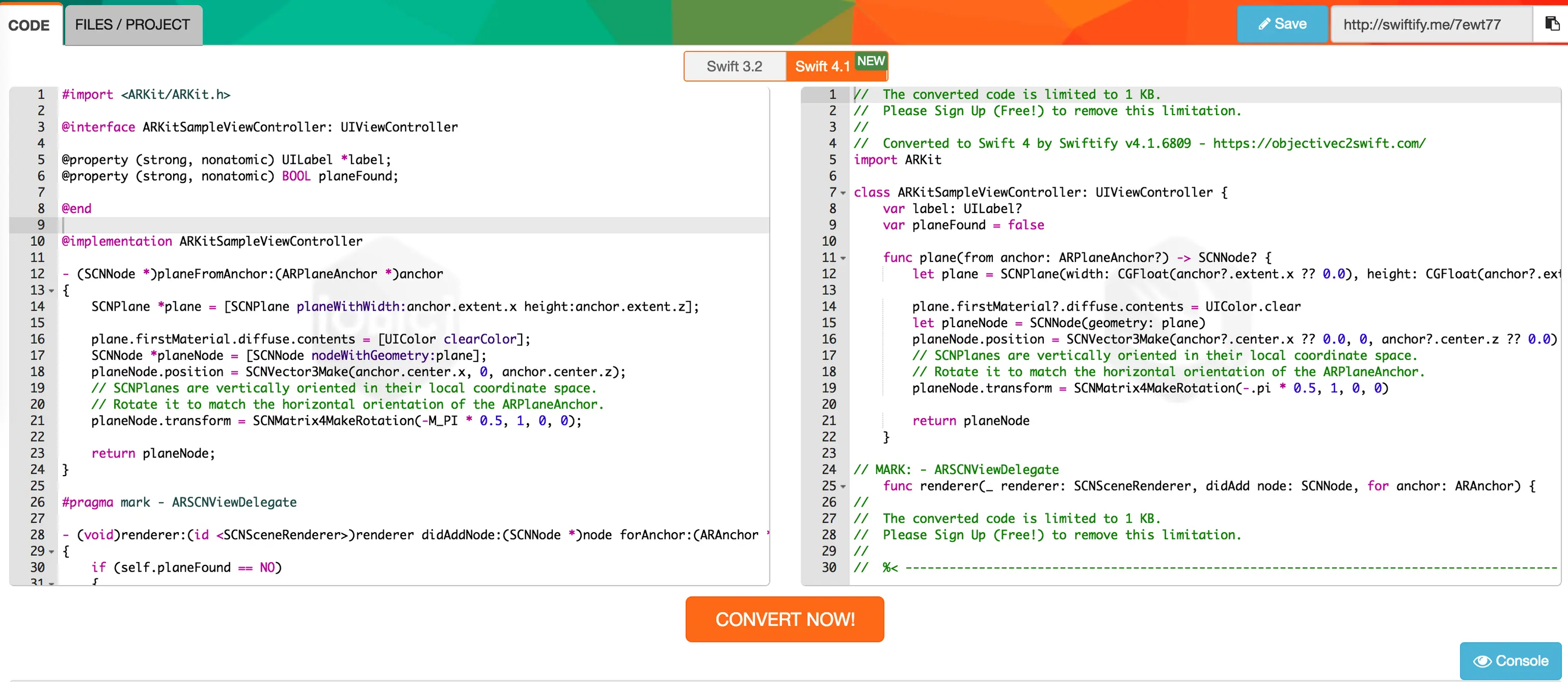The width and height of the screenshot is (1568, 682).
Task: Switch to the CODE tab
Action: [x=29, y=25]
